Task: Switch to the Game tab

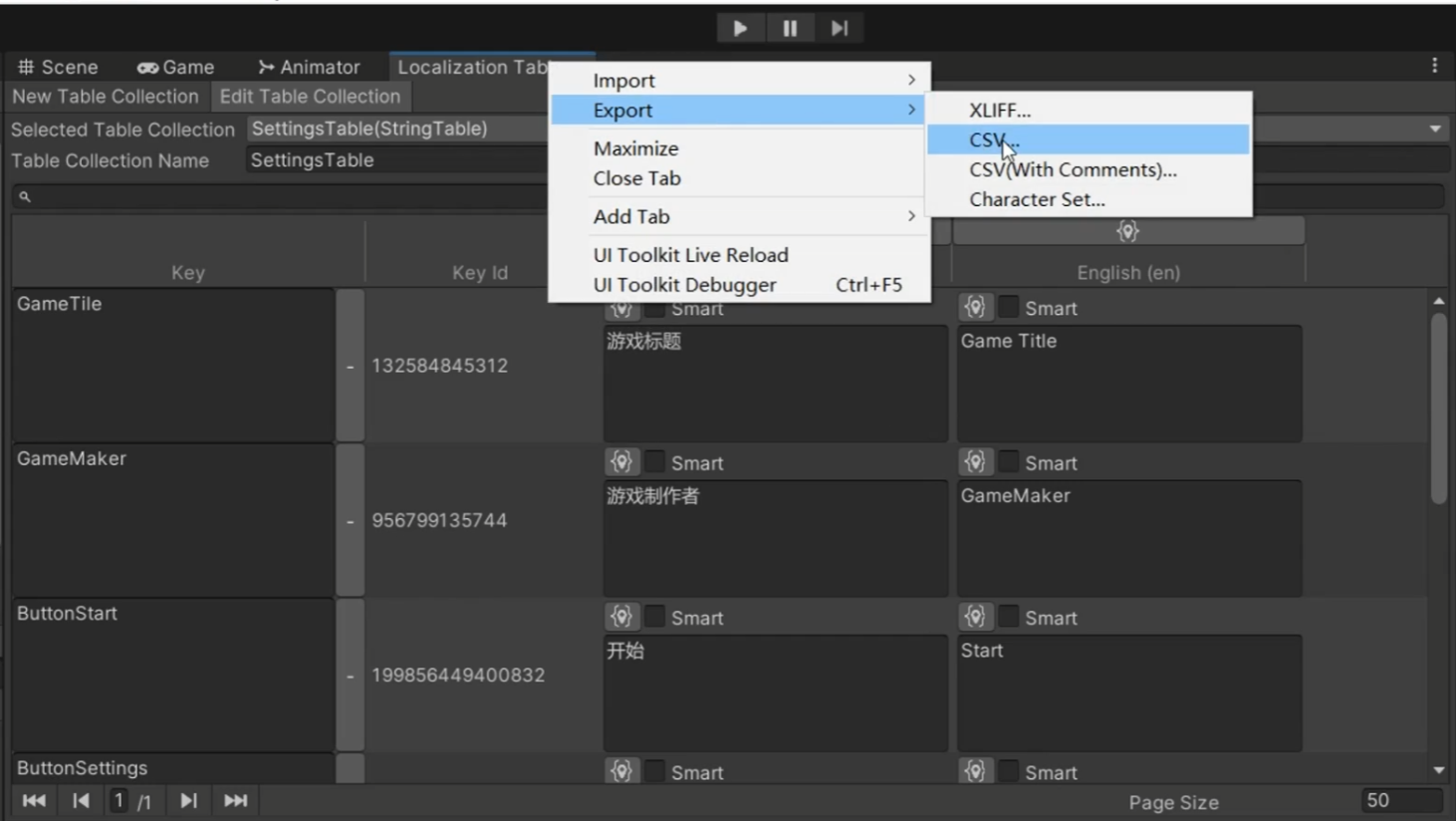Action: click(175, 67)
